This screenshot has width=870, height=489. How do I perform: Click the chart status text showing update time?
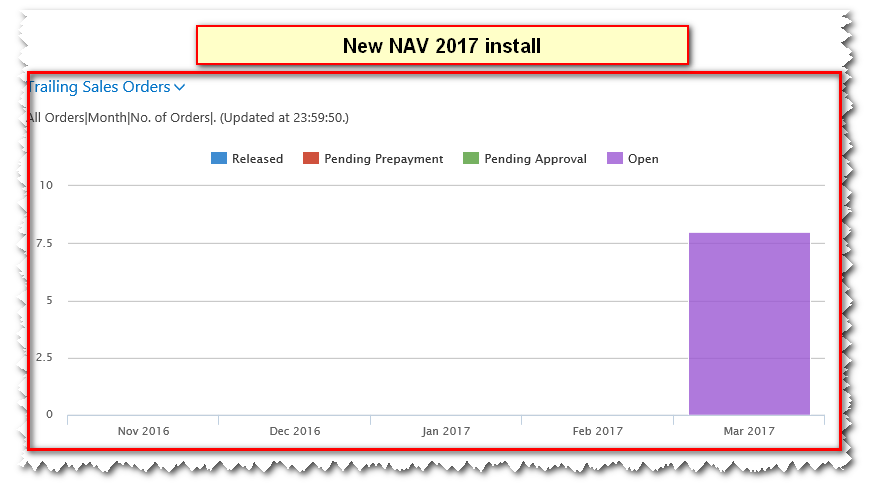coord(188,118)
